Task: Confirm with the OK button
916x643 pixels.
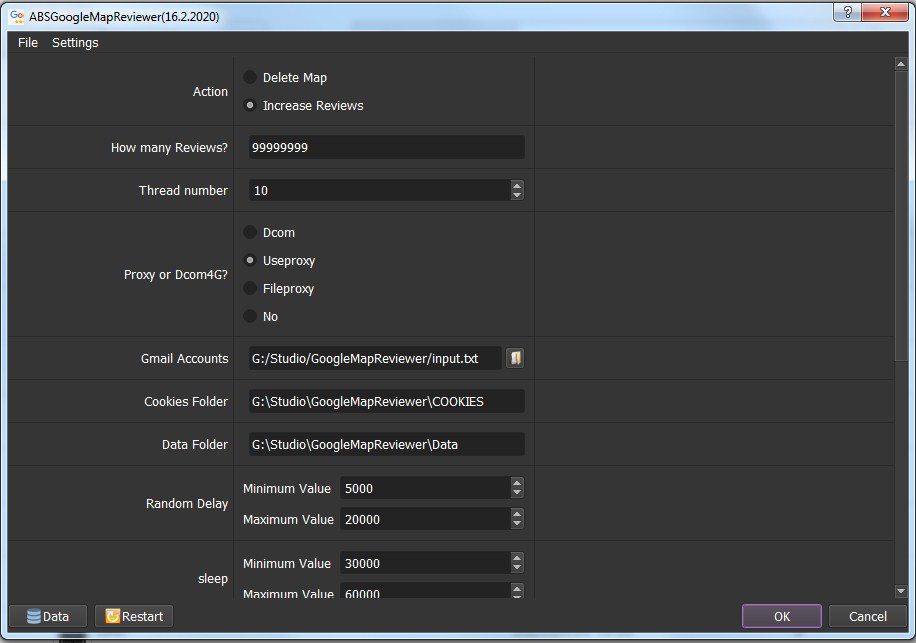Action: (x=782, y=616)
